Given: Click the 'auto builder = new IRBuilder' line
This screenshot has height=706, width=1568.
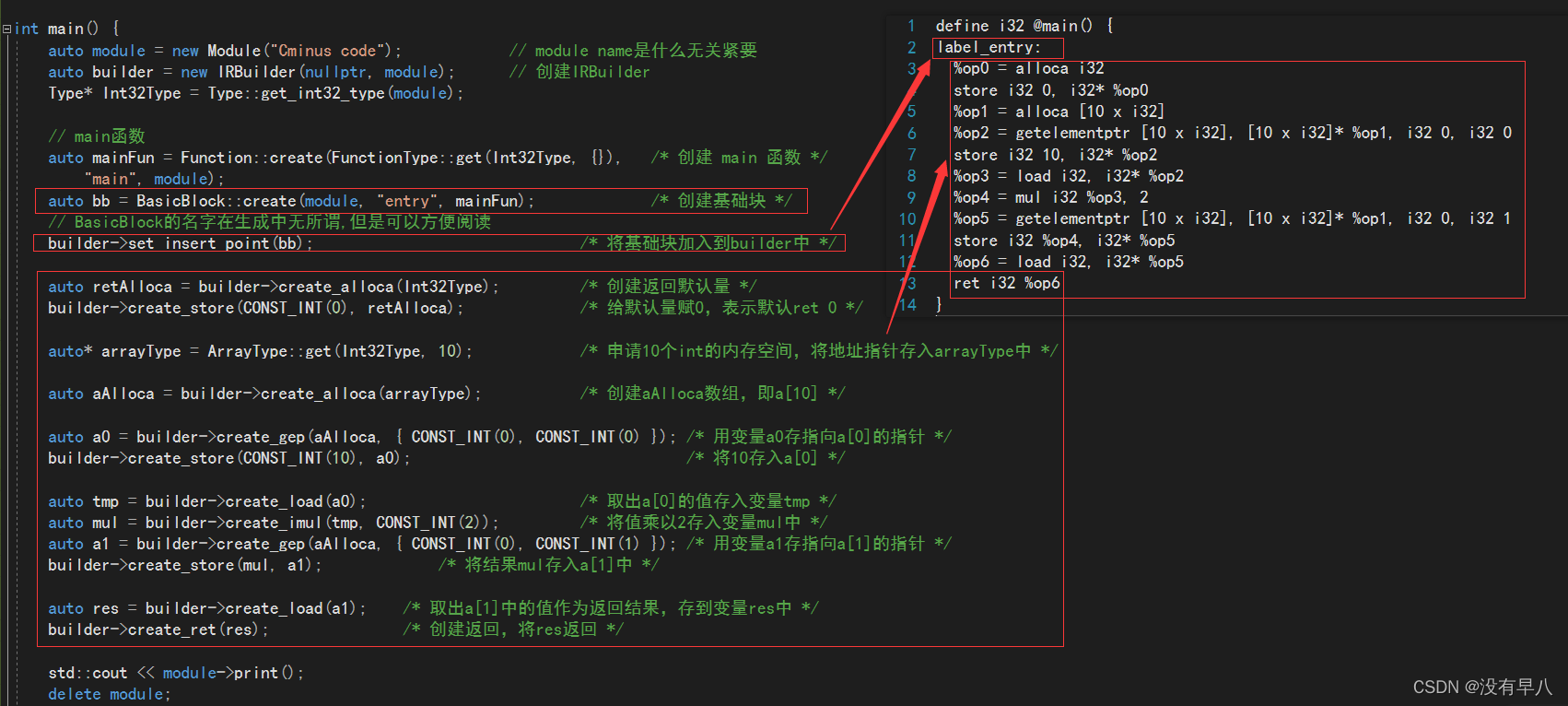Looking at the screenshot, I should [x=251, y=72].
